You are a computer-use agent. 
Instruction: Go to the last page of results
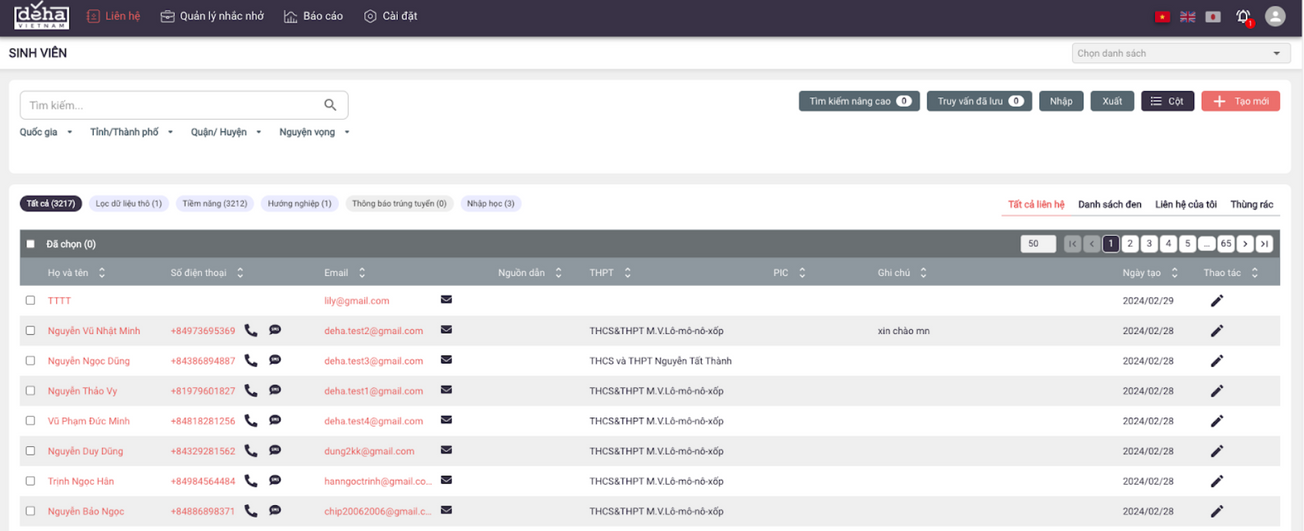1264,244
